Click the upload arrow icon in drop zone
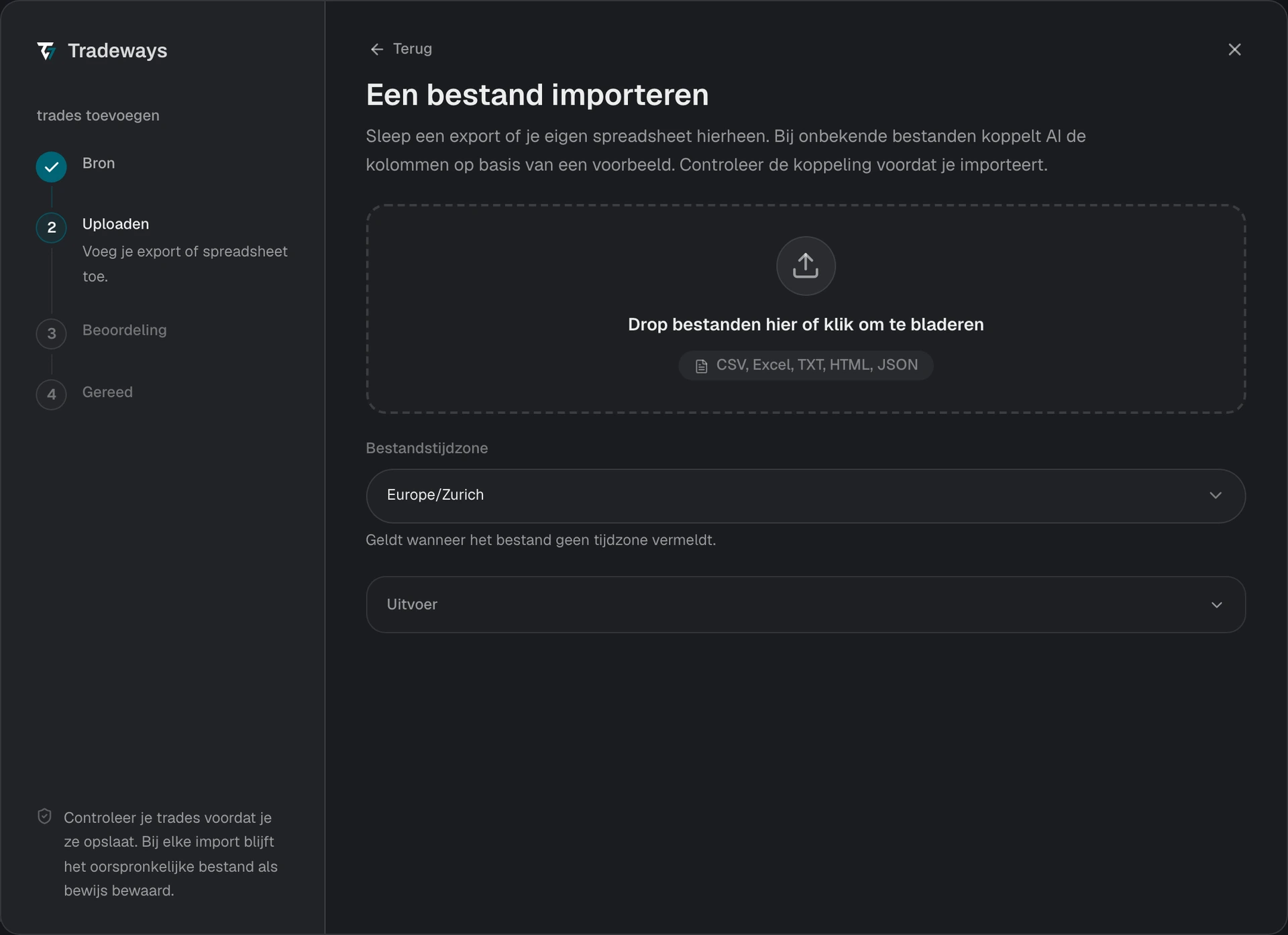This screenshot has width=1288, height=935. click(806, 266)
